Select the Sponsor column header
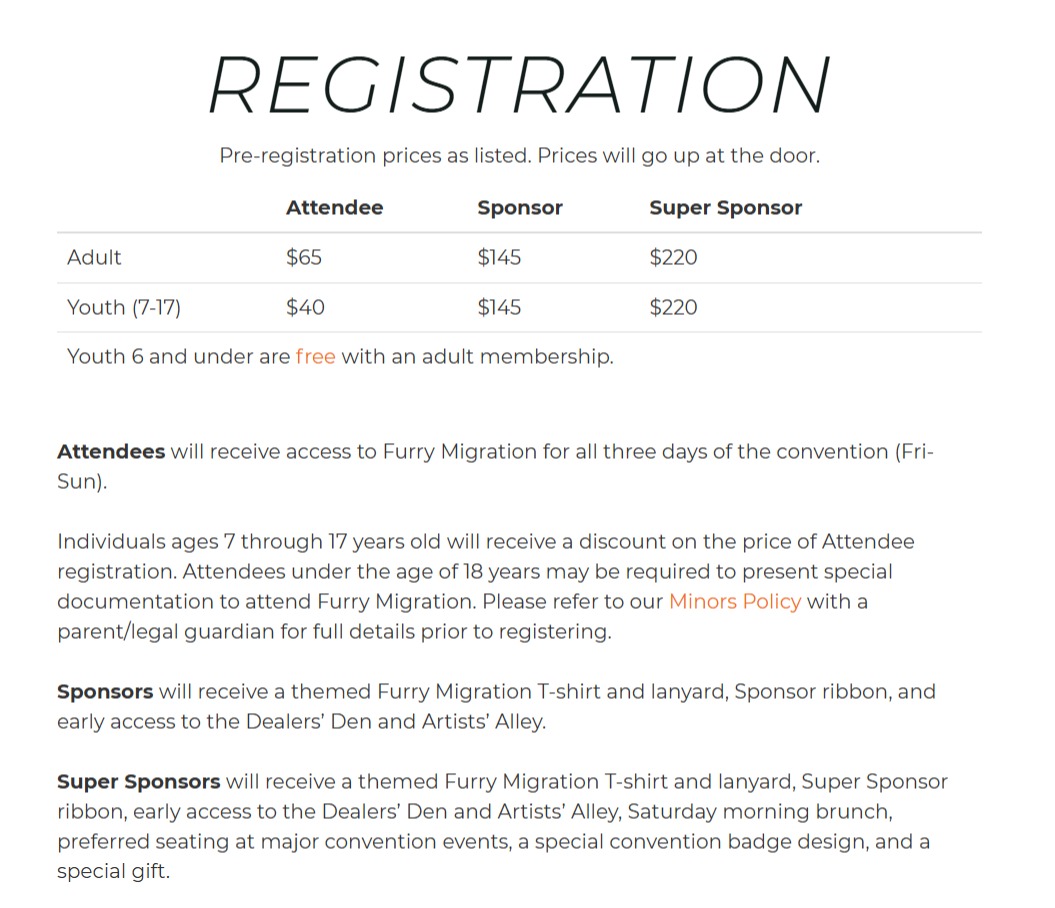 519,208
